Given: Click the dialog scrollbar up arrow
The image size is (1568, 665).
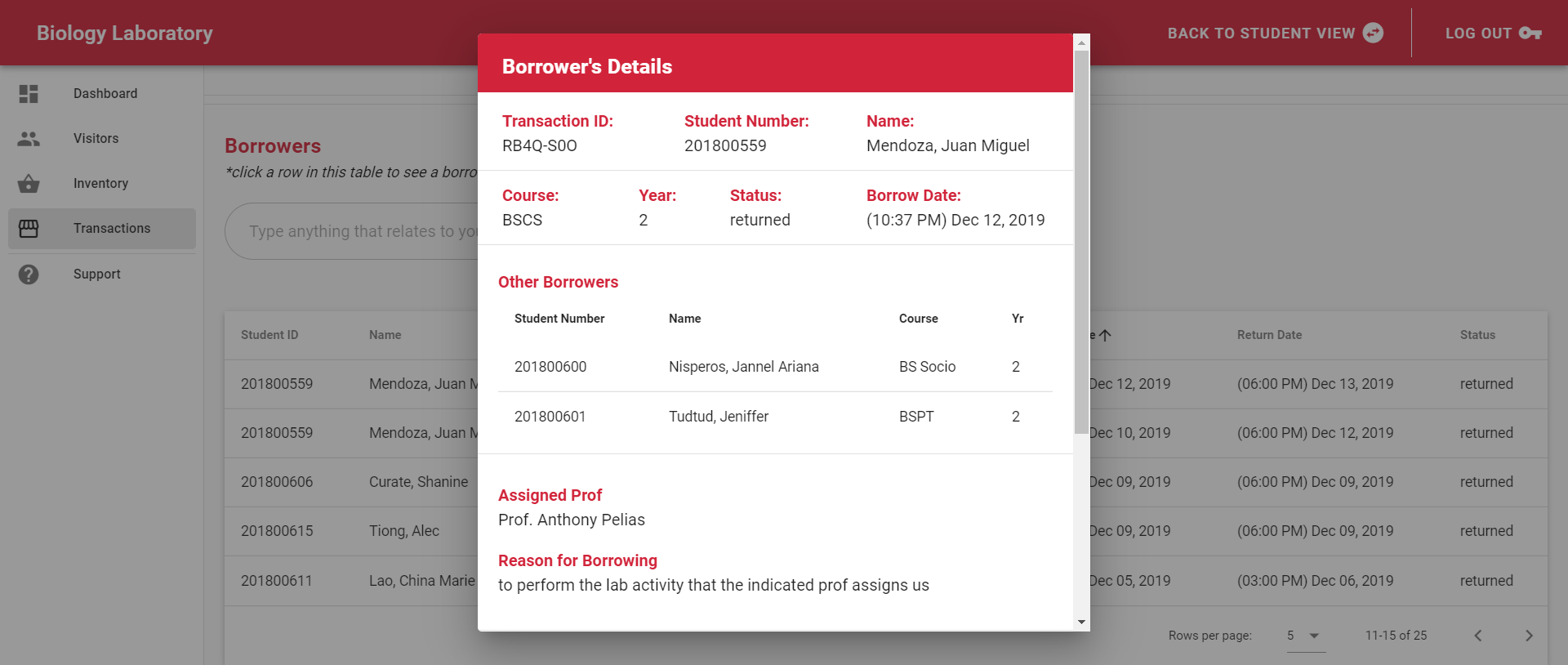Looking at the screenshot, I should coord(1081,42).
